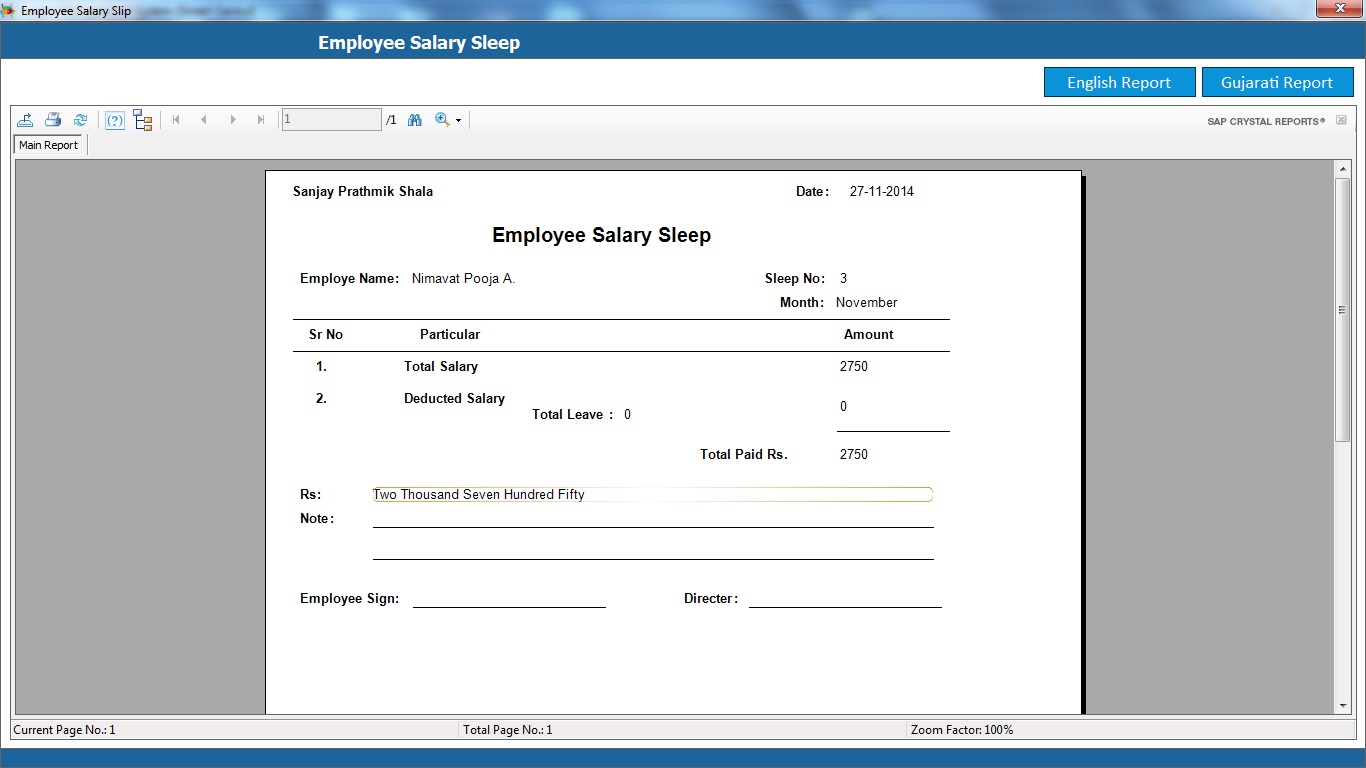
Task: Click the Employee Sign label
Action: 350,598
